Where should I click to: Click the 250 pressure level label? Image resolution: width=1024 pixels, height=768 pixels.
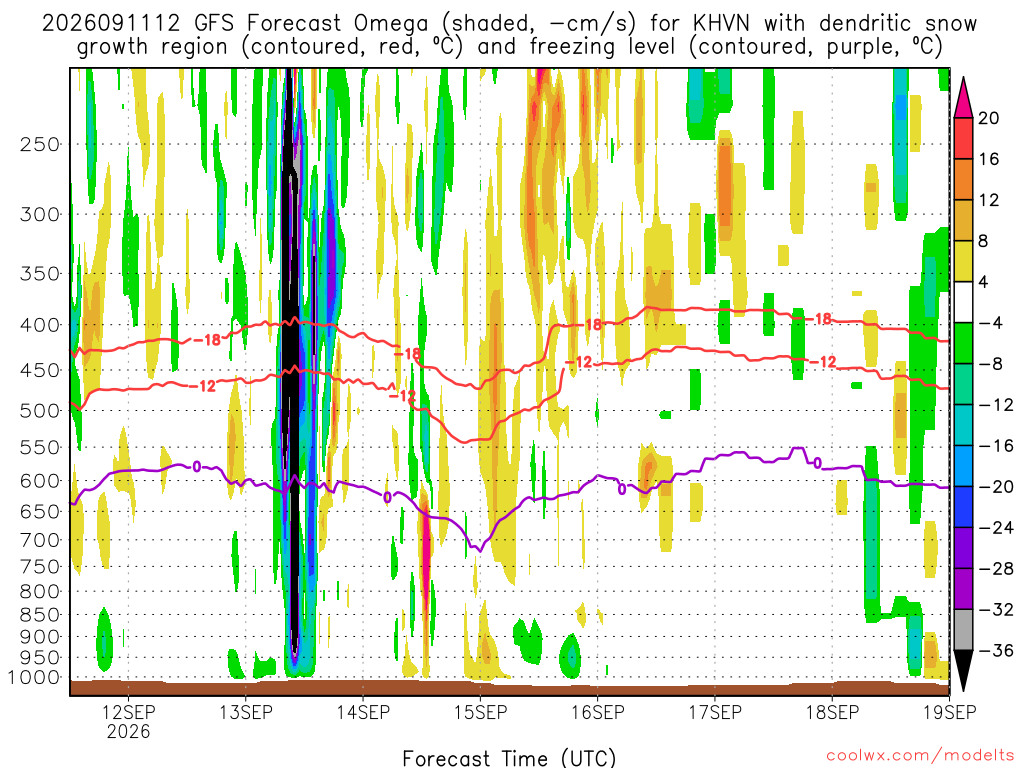tap(40, 144)
